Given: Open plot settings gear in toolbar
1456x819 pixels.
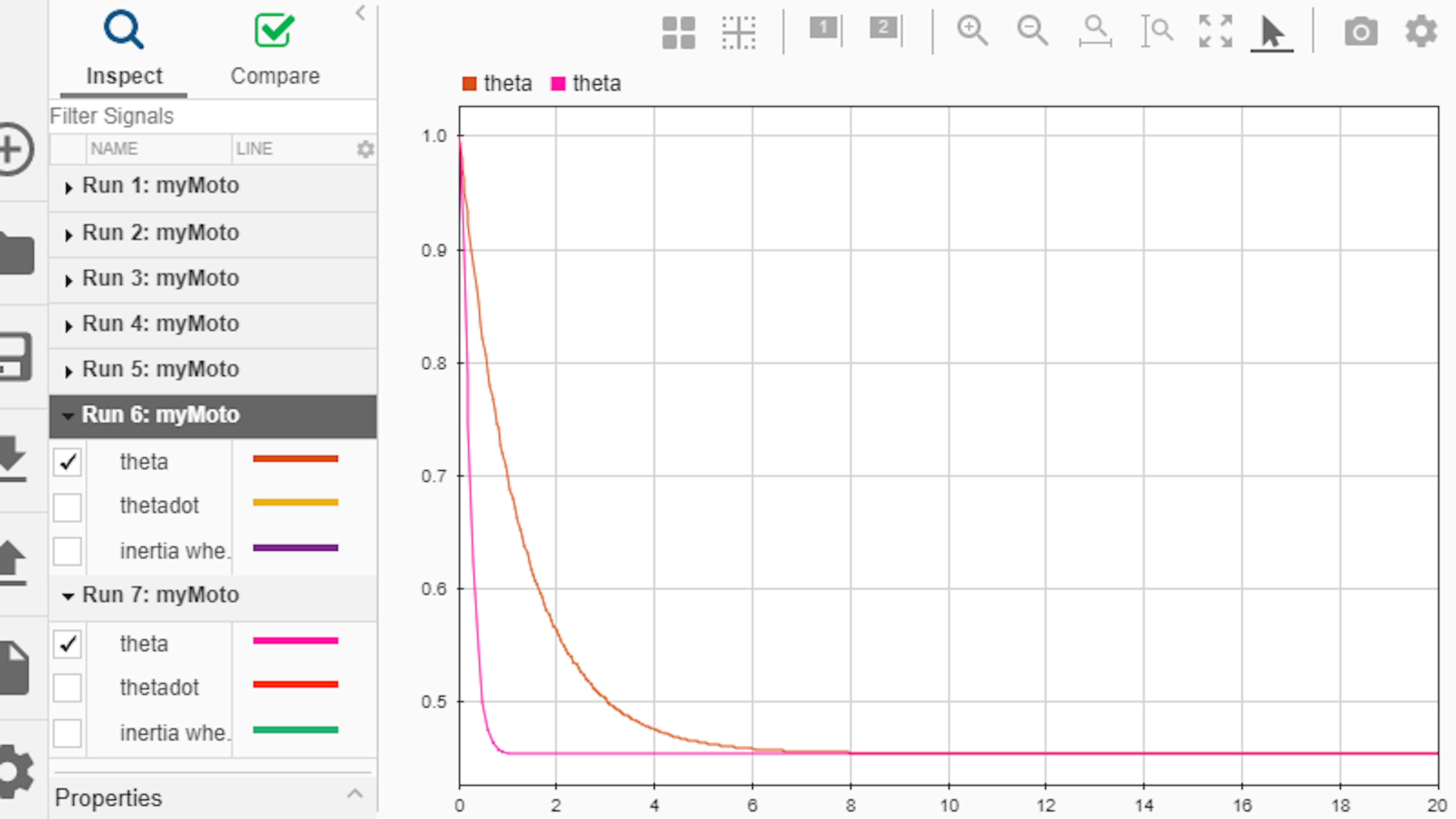Looking at the screenshot, I should [x=1421, y=32].
